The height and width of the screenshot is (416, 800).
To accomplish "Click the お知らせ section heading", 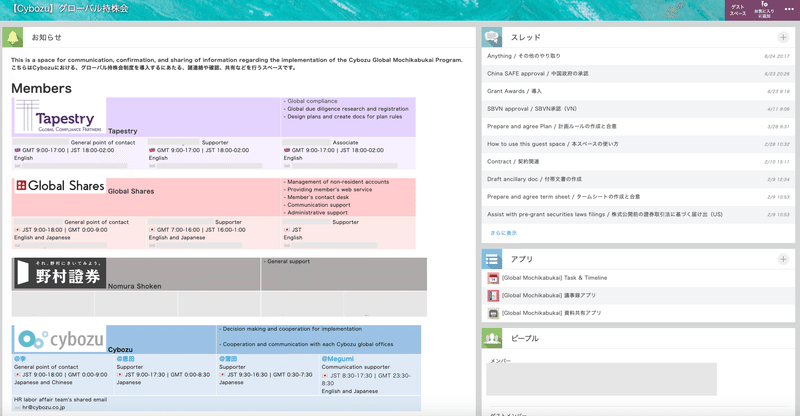I will click(x=46, y=37).
